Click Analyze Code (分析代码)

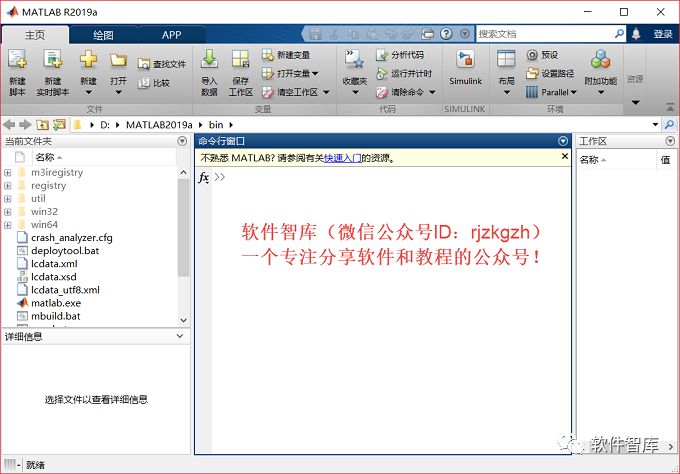[400, 55]
